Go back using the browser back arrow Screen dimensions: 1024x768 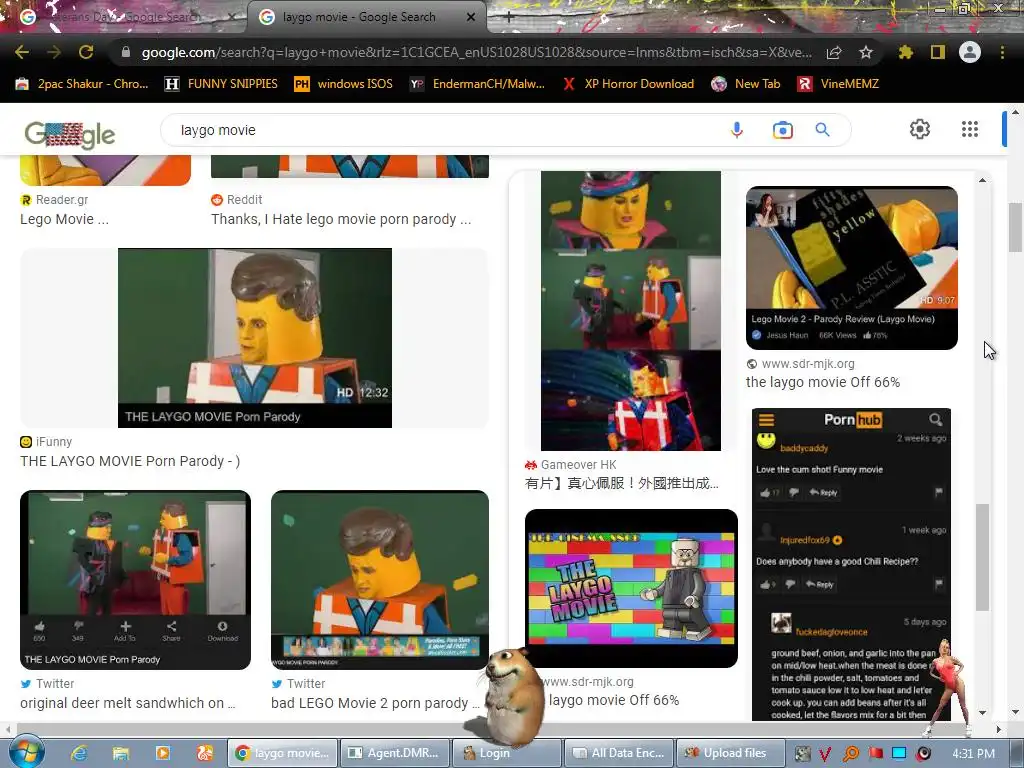[x=22, y=52]
